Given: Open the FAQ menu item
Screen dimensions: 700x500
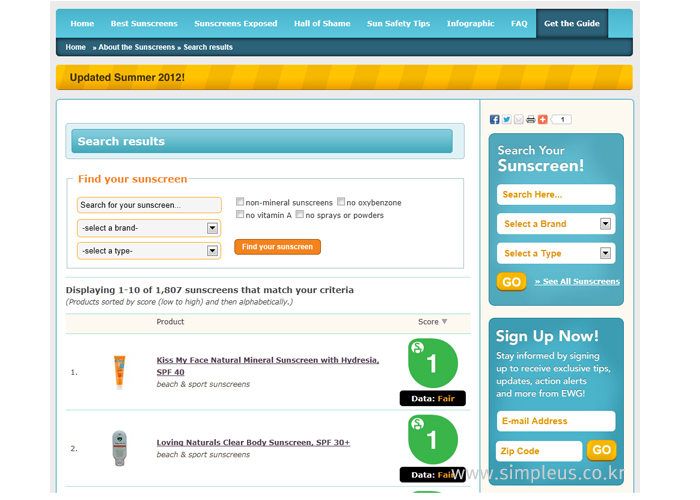Looking at the screenshot, I should click(x=519, y=24).
